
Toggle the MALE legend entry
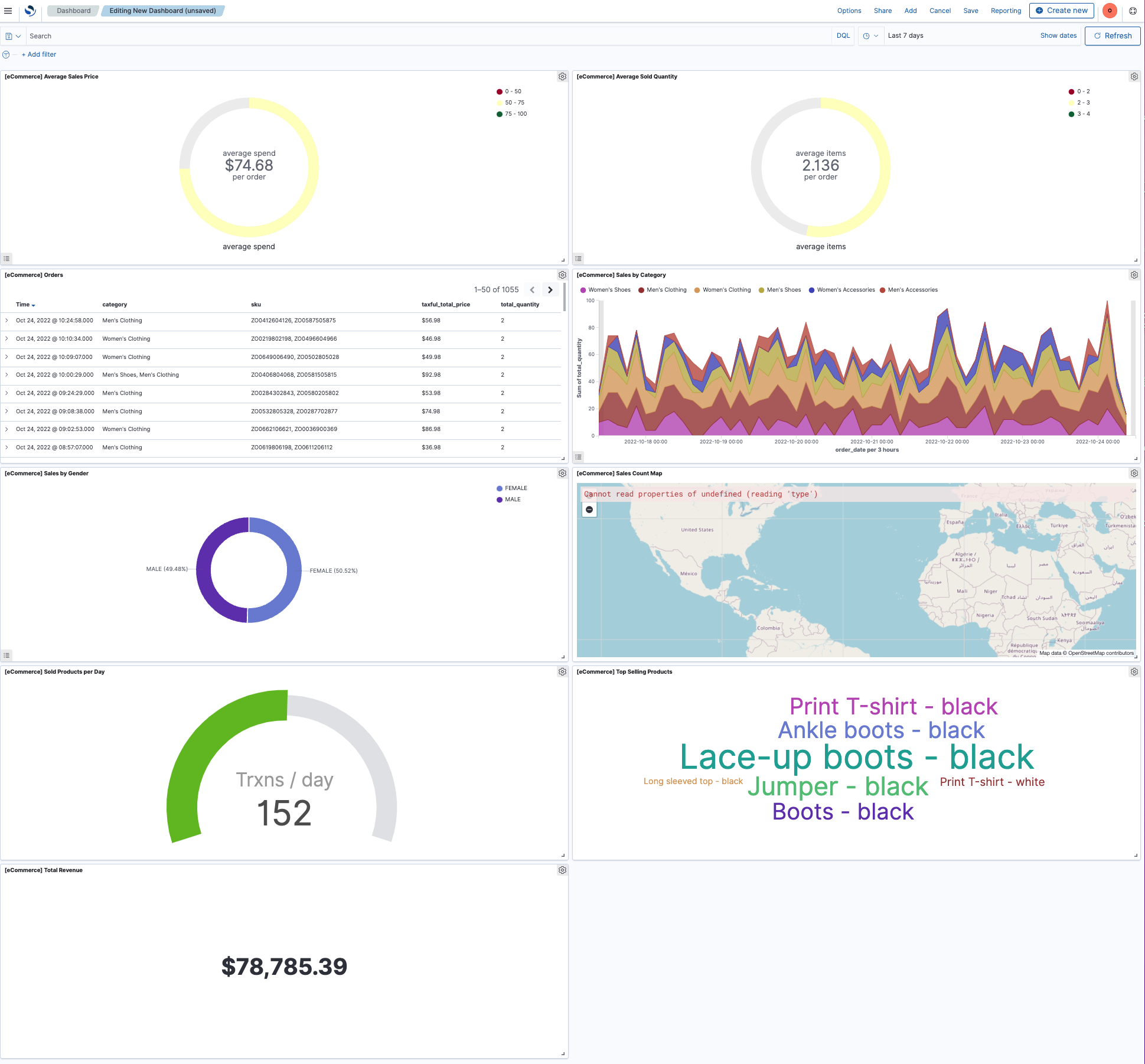508,500
